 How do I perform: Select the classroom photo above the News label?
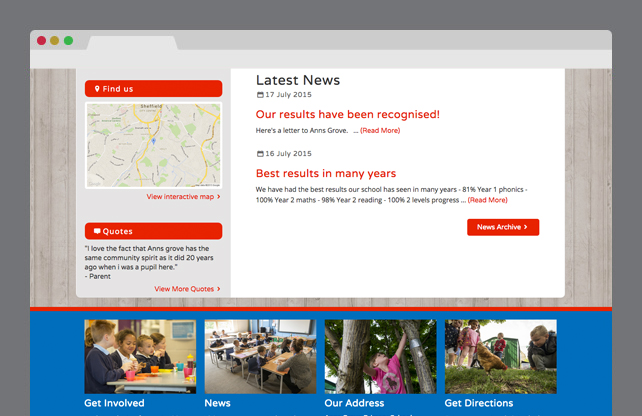(x=260, y=356)
